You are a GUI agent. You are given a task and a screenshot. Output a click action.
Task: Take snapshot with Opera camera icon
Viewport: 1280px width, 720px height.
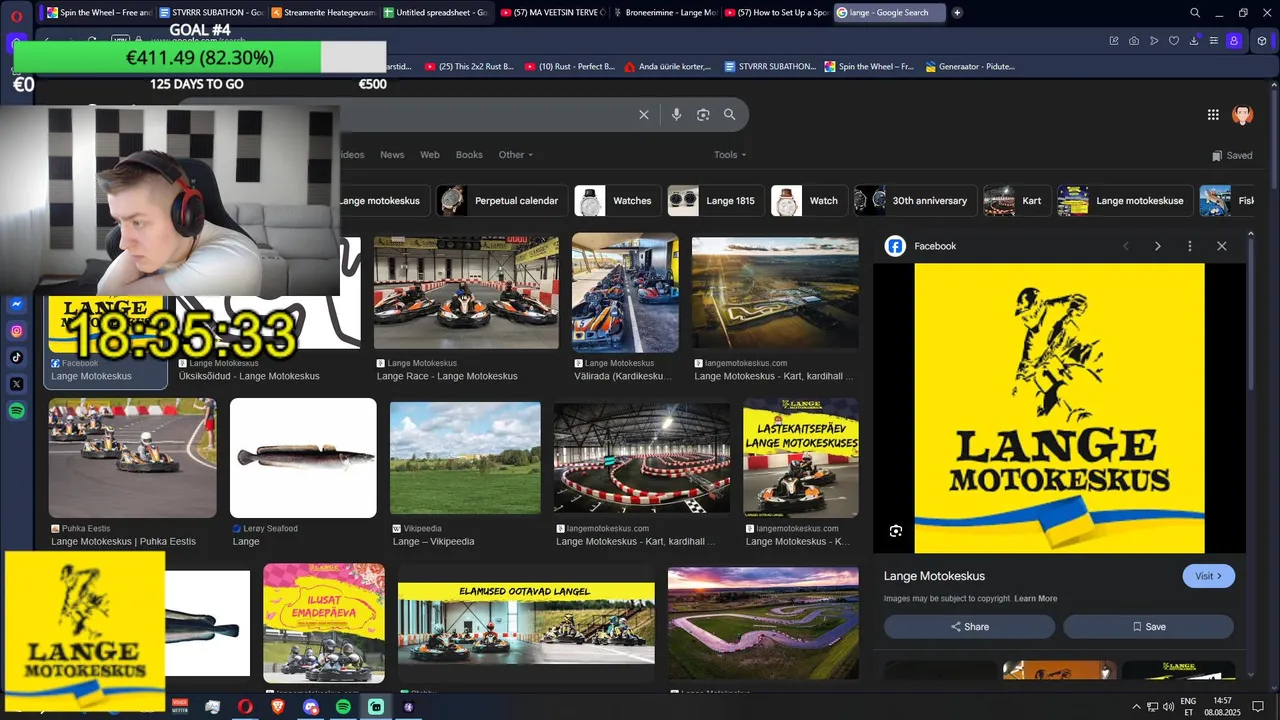(1134, 41)
